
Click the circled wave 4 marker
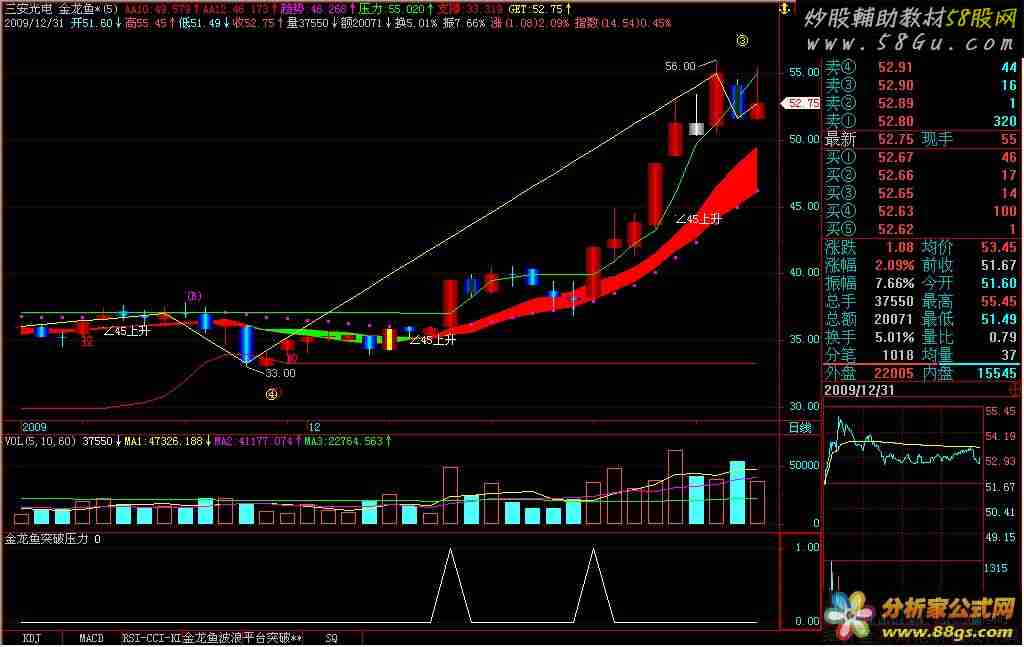tap(272, 394)
